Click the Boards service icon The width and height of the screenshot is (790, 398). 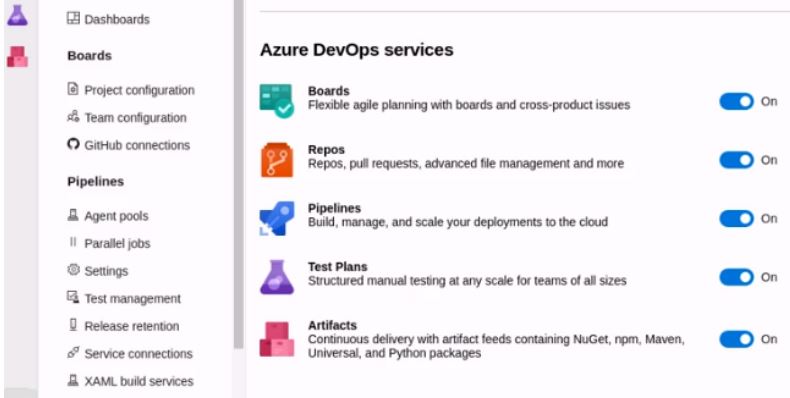pos(277,100)
